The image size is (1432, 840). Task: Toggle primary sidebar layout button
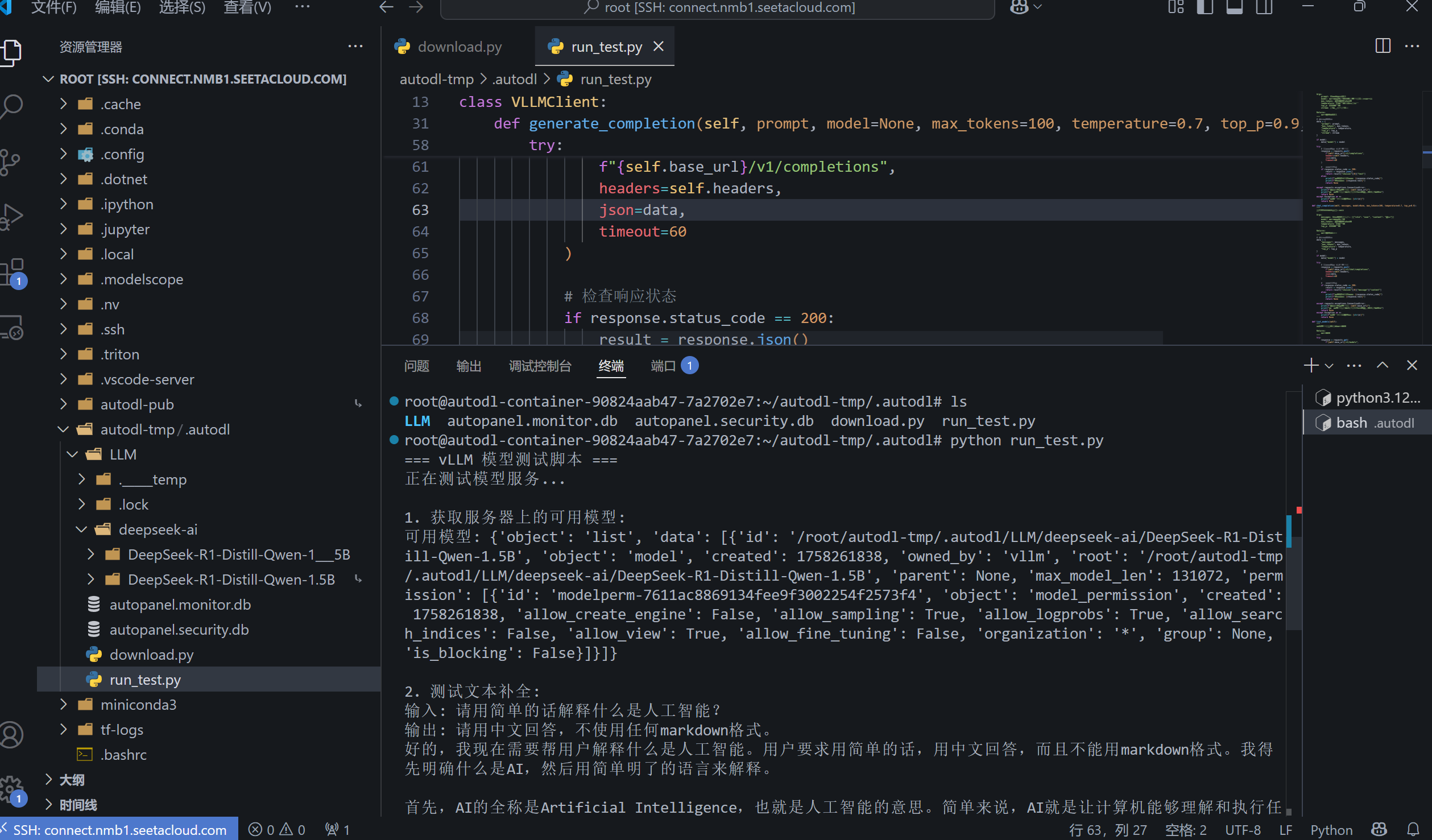1205,7
